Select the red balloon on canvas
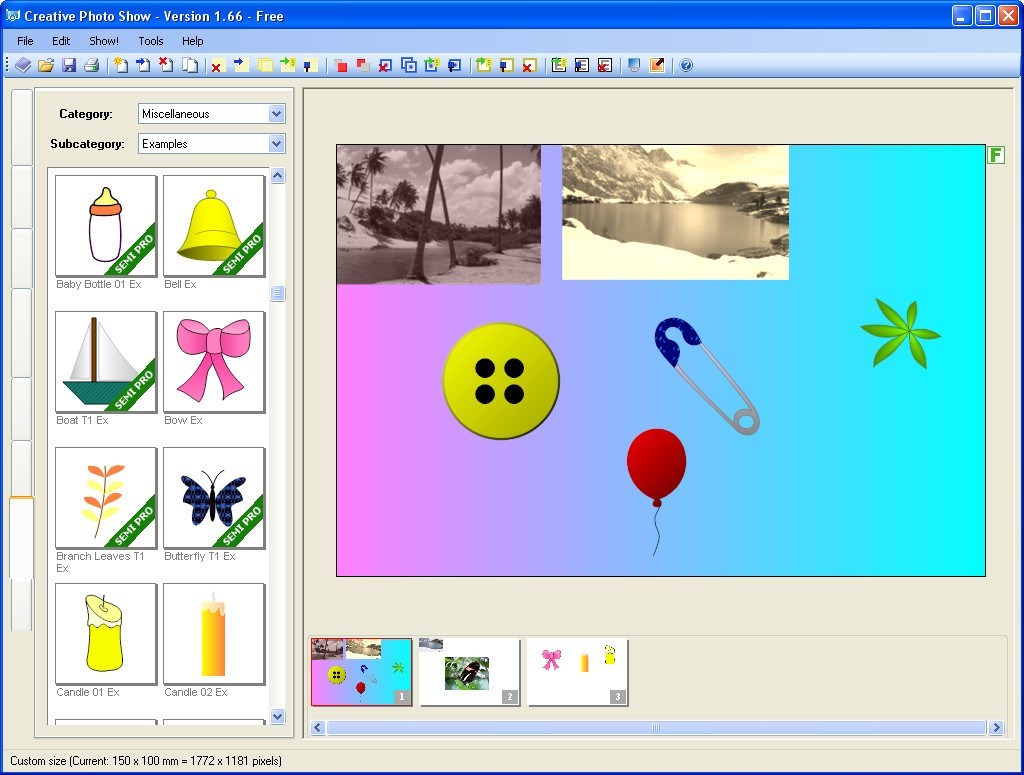The height and width of the screenshot is (775, 1024). [x=656, y=492]
